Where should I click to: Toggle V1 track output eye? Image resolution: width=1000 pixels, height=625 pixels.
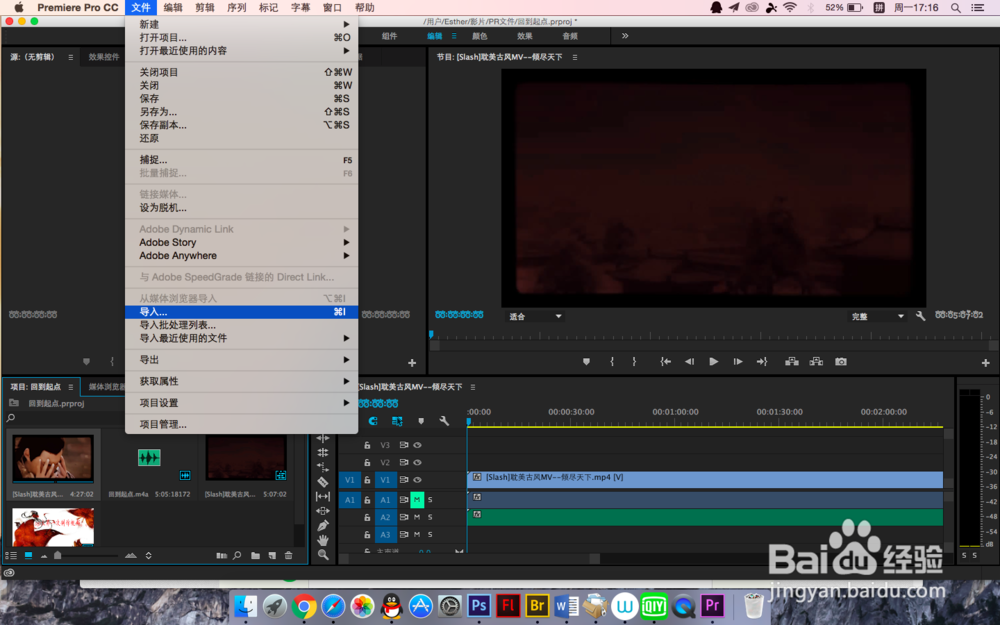(x=417, y=480)
